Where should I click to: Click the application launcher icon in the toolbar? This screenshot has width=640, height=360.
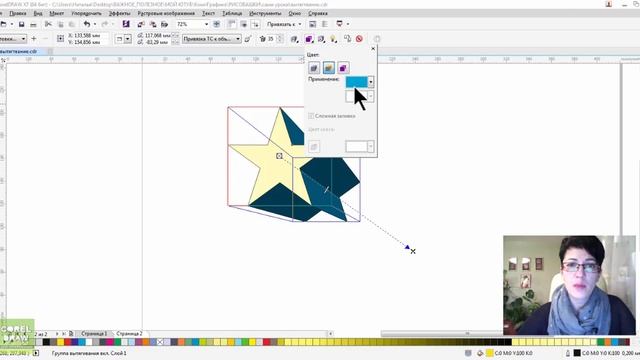pyautogui.click(x=340, y=24)
